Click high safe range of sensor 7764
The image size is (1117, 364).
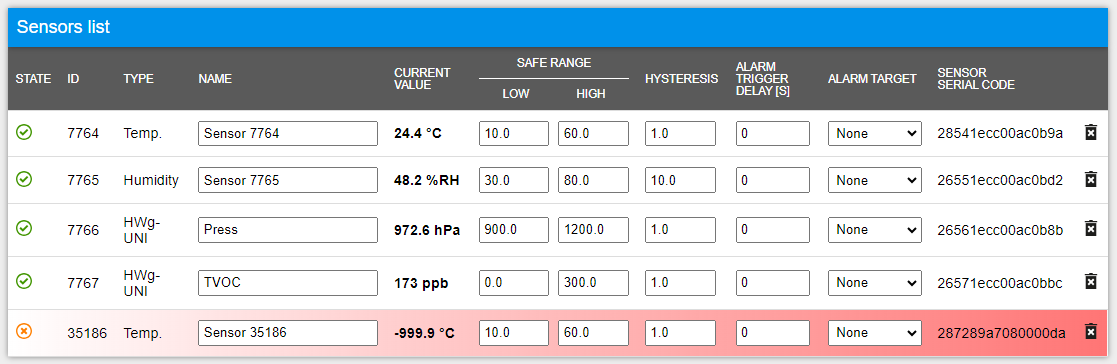(x=593, y=133)
